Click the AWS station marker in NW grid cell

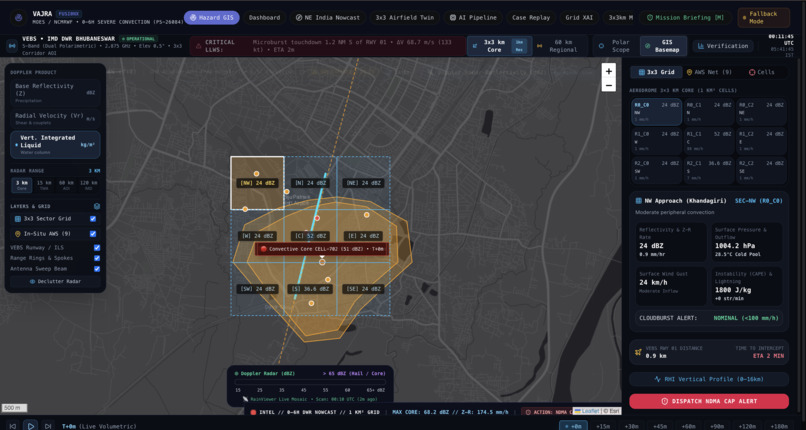coord(256,174)
